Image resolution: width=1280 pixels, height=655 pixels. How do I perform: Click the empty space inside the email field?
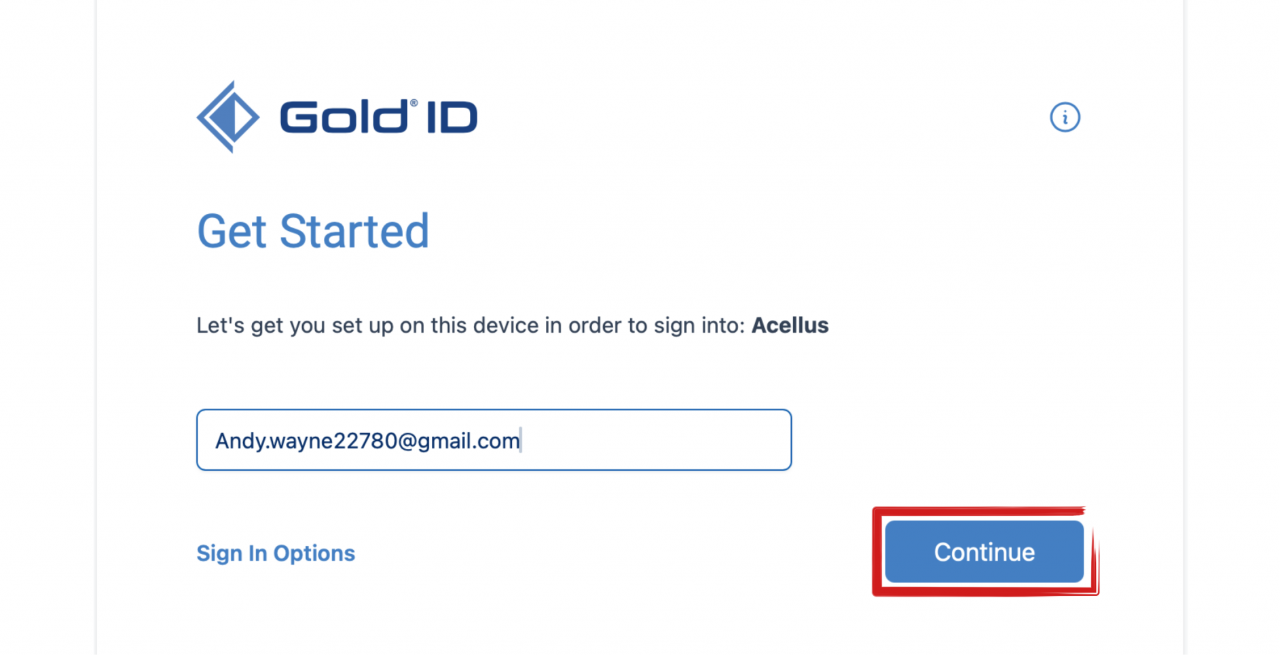pos(660,440)
